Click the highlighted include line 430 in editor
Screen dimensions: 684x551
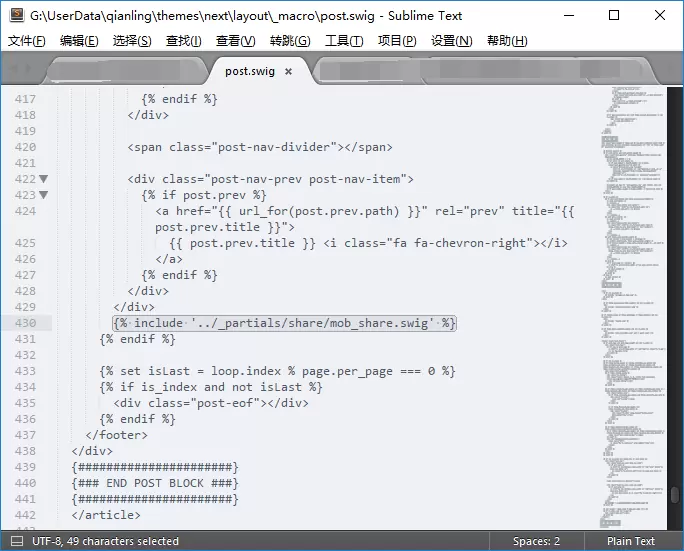click(x=284, y=323)
